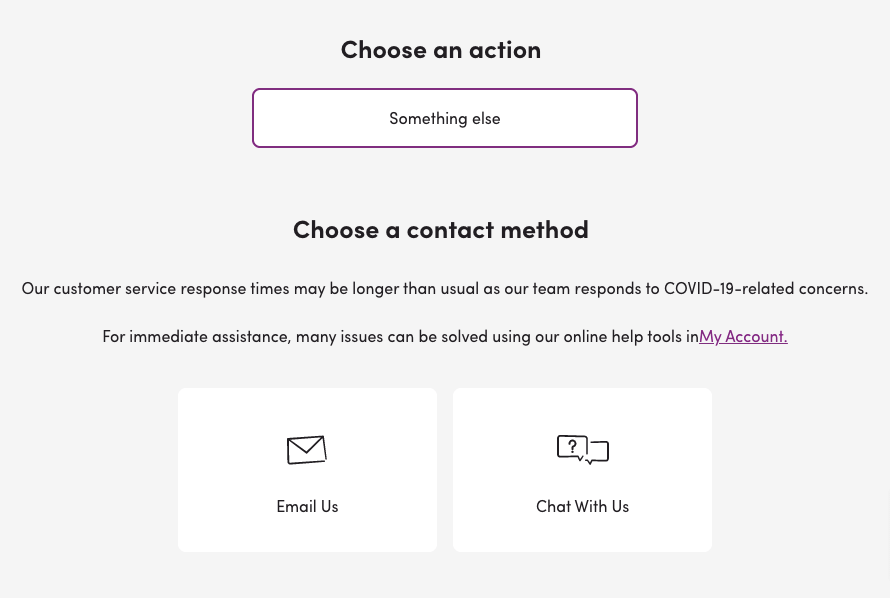Click the "Email Us" text label

click(307, 506)
